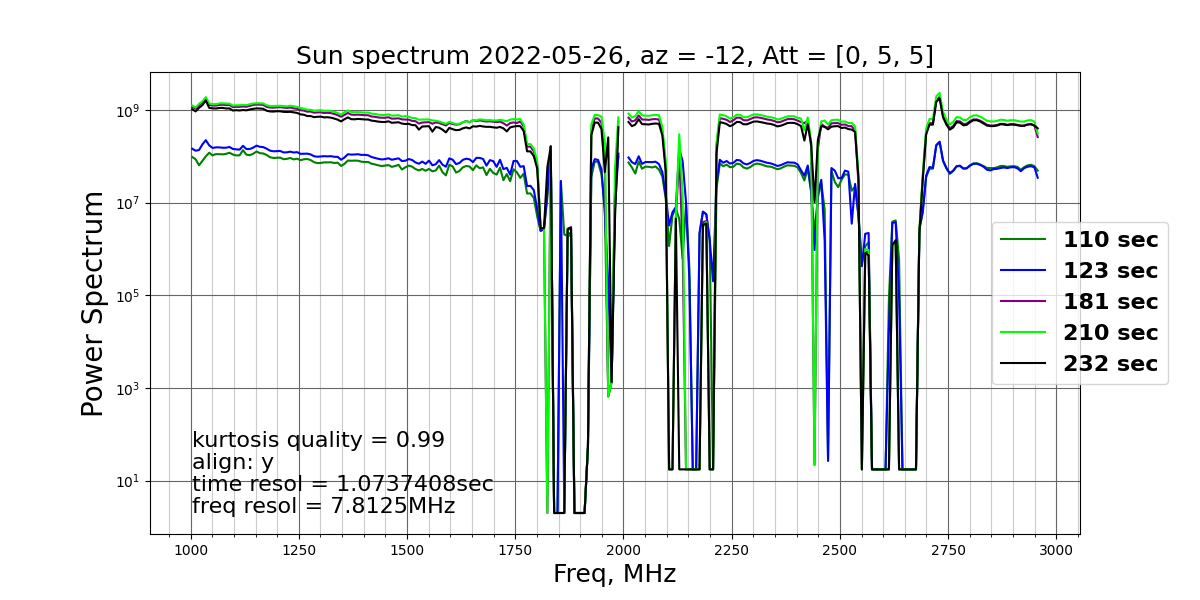The image size is (1200, 600).
Task: Select the '232 sec' legend label
Action: tap(1110, 364)
